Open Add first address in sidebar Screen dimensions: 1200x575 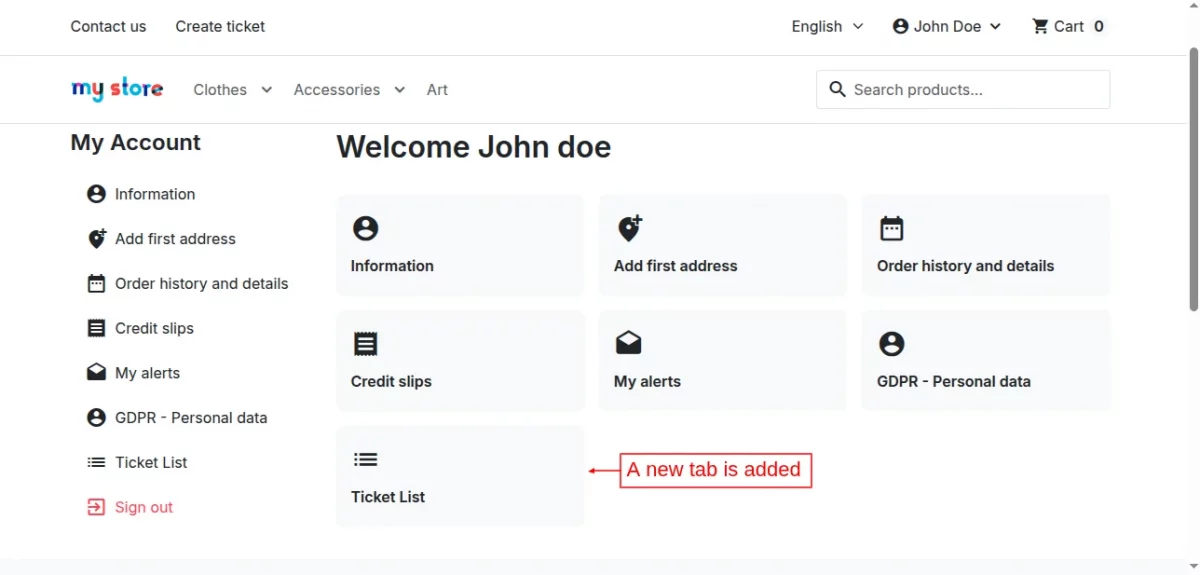click(x=175, y=239)
